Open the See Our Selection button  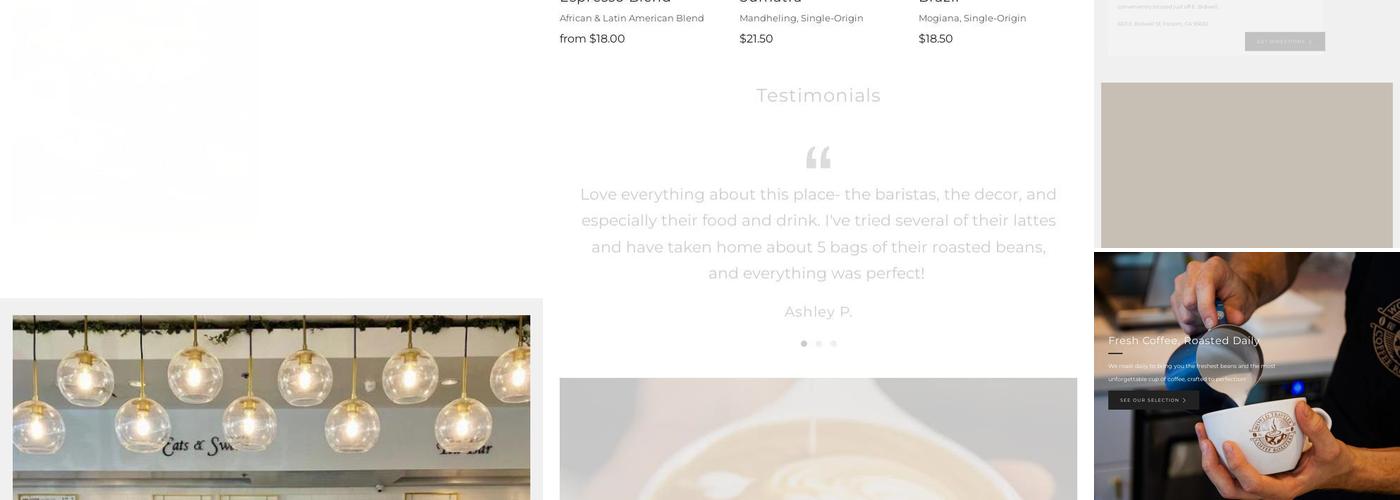1153,400
